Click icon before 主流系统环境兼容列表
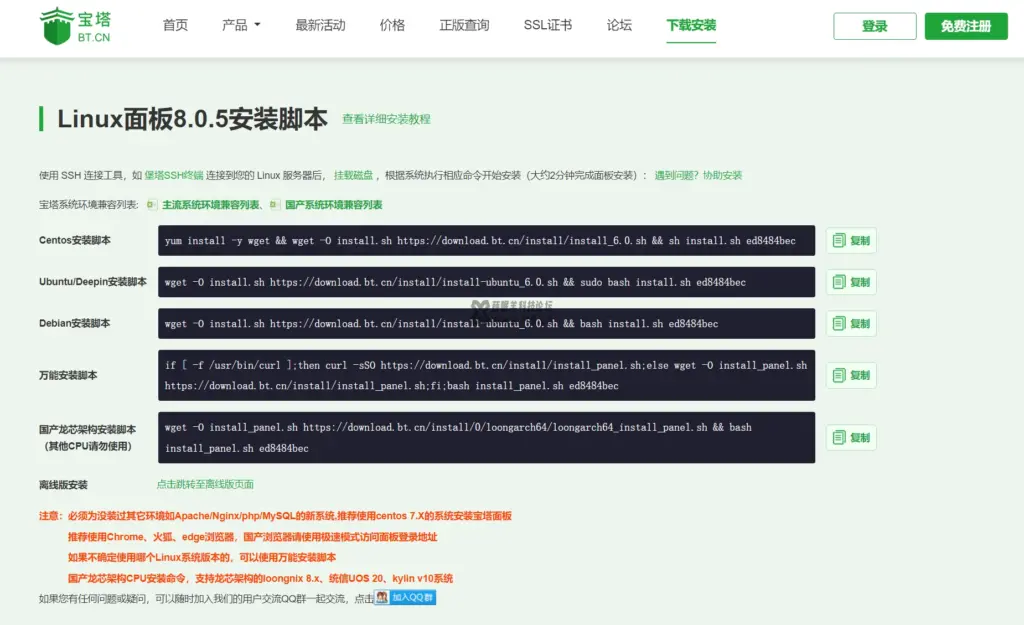The image size is (1024, 625). (x=152, y=204)
